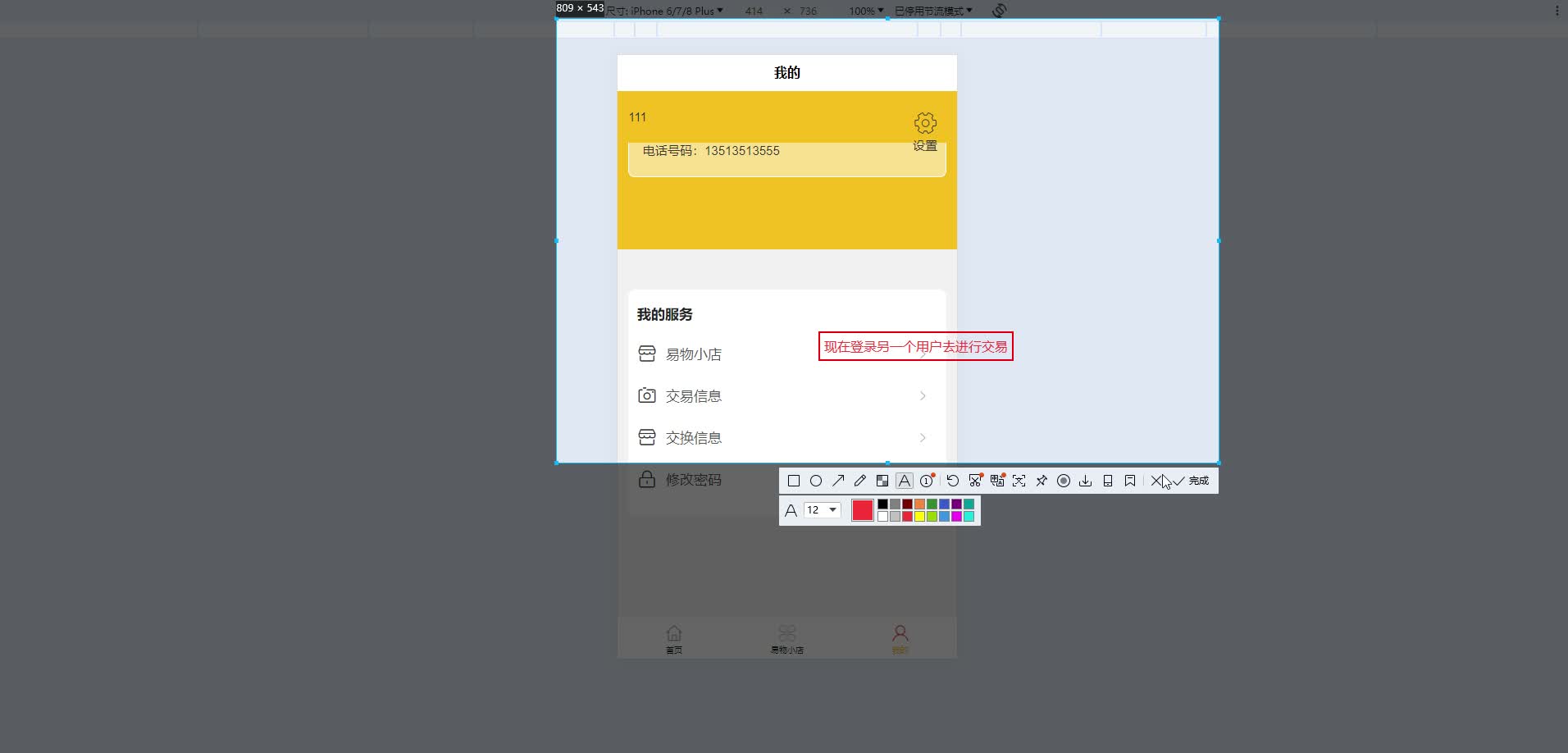Viewport: 1568px width, 753px height.
Task: Edit the device height field 736
Action: pyautogui.click(x=809, y=11)
